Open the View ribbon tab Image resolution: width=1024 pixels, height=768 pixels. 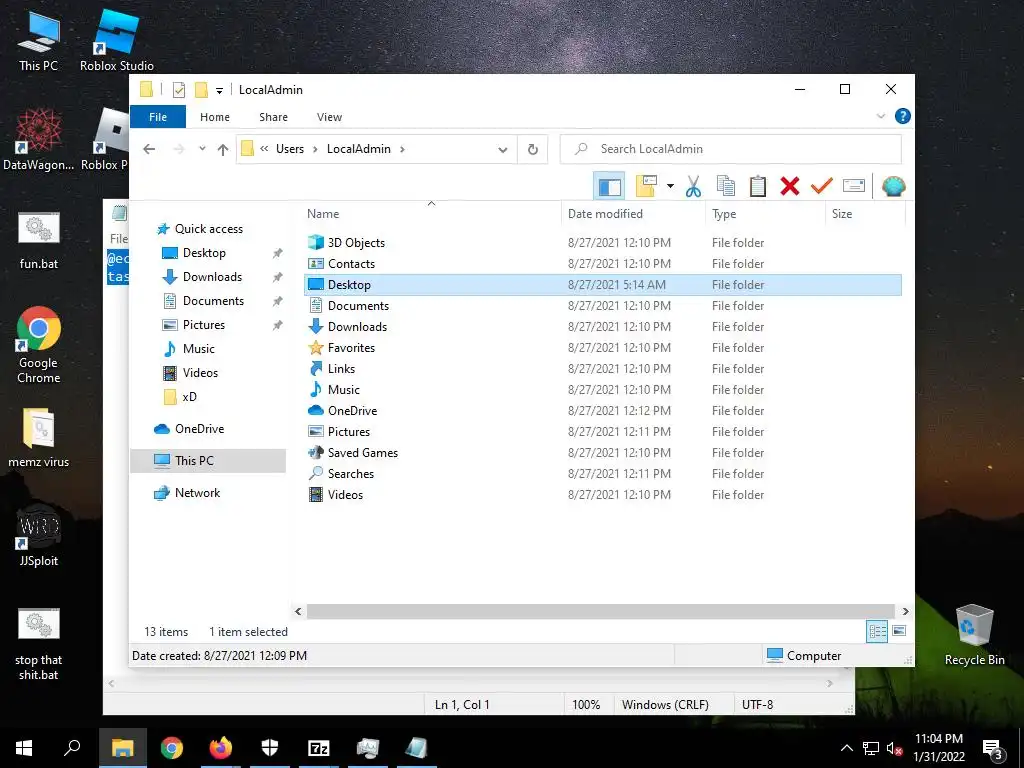click(329, 117)
